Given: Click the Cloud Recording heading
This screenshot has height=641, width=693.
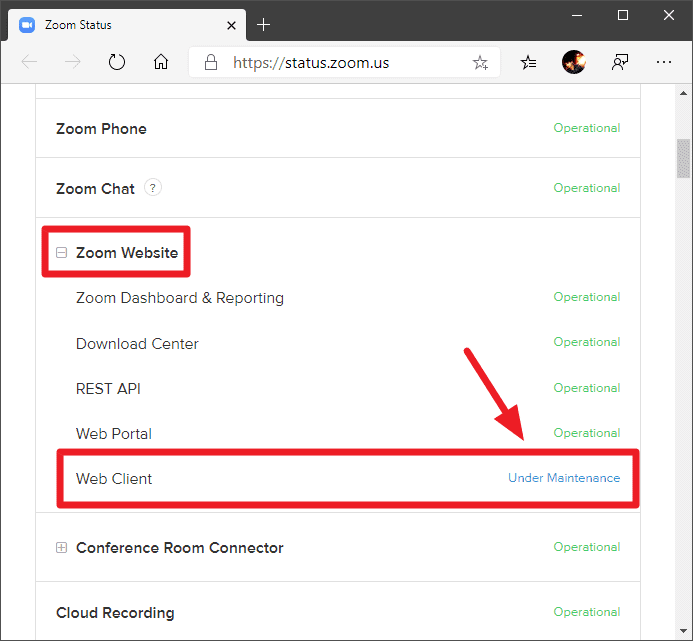Looking at the screenshot, I should (x=115, y=613).
